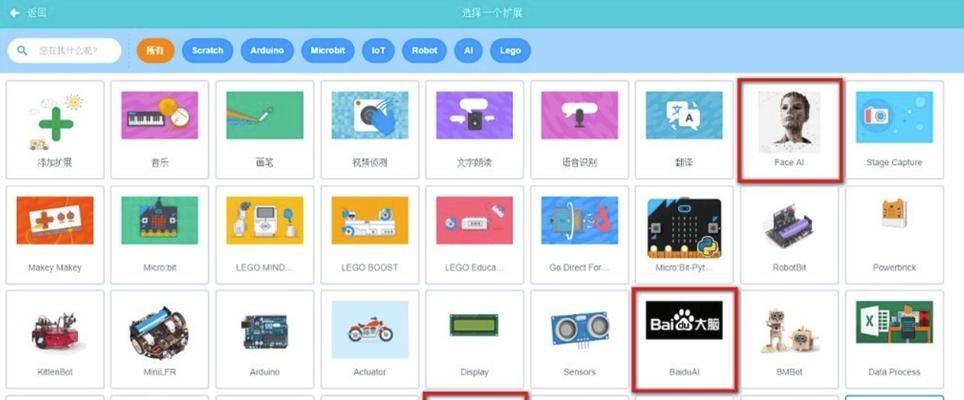Choose the Micro:Bit-Python extension
964x400 pixels.
684,235
